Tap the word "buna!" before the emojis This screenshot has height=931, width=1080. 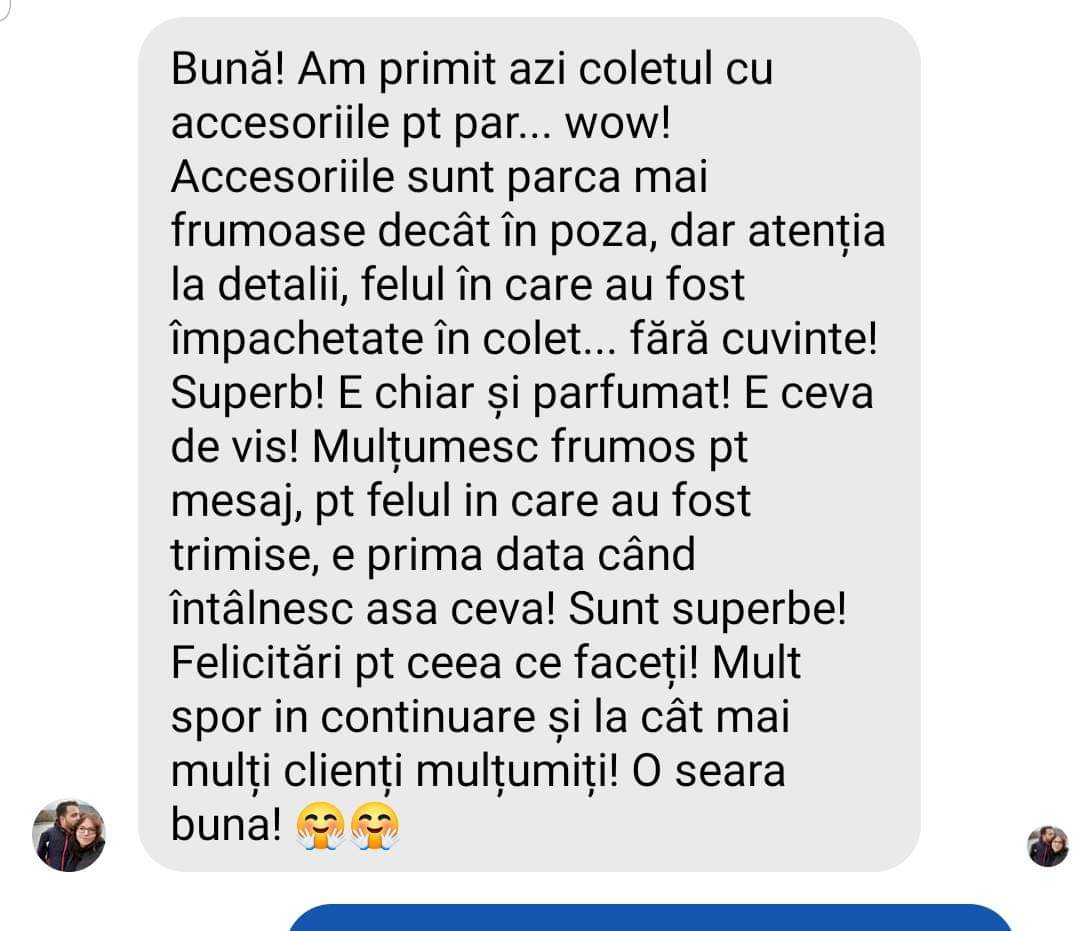pyautogui.click(x=226, y=825)
